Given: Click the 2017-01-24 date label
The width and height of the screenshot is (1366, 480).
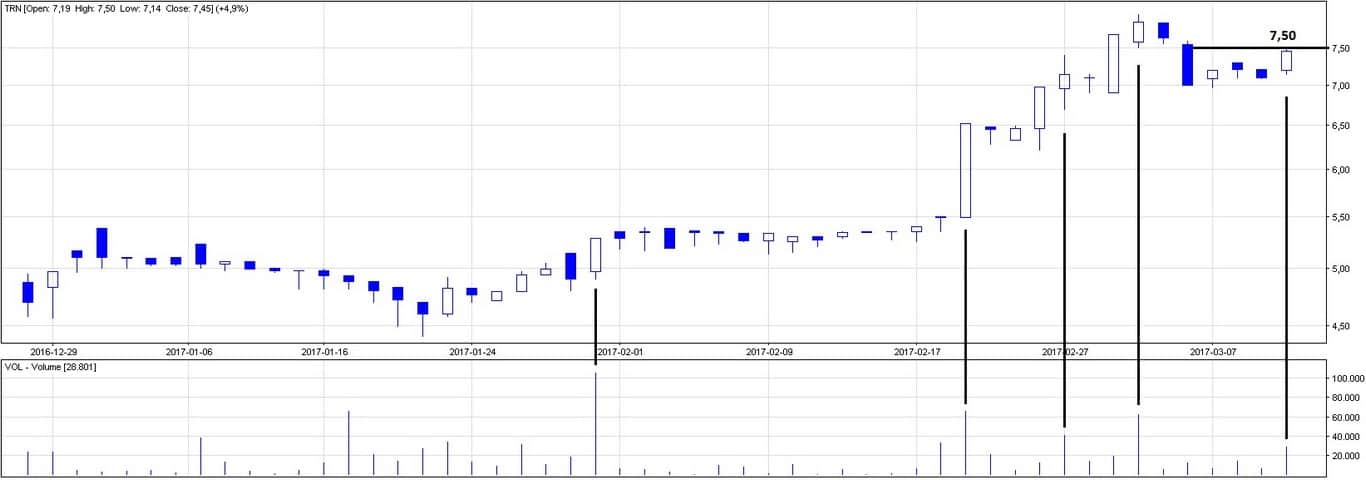Looking at the screenshot, I should tap(472, 352).
